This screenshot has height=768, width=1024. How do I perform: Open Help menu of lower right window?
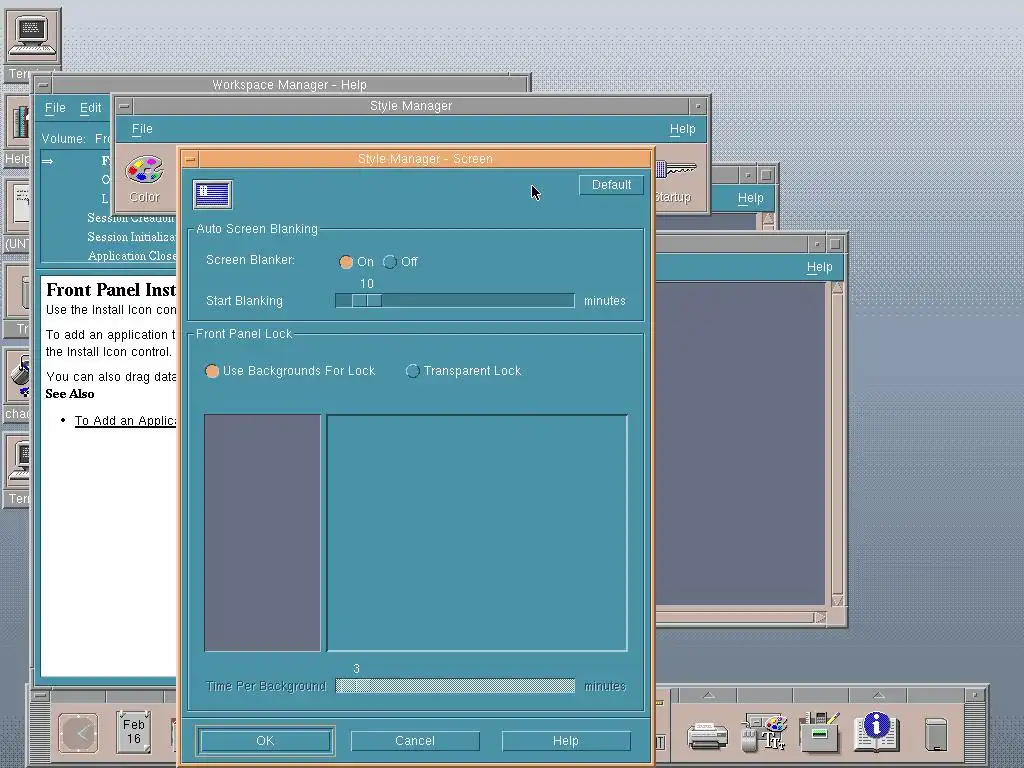point(819,267)
